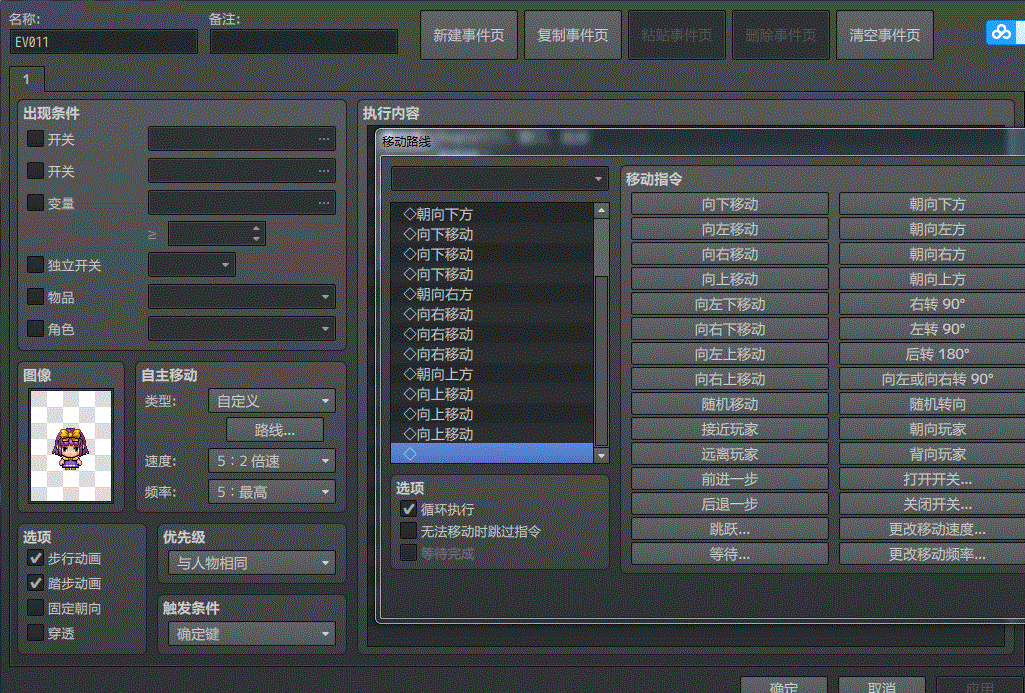Screen dimensions: 1025x693
Task: Add the 前进一步 command
Action: pos(730,479)
